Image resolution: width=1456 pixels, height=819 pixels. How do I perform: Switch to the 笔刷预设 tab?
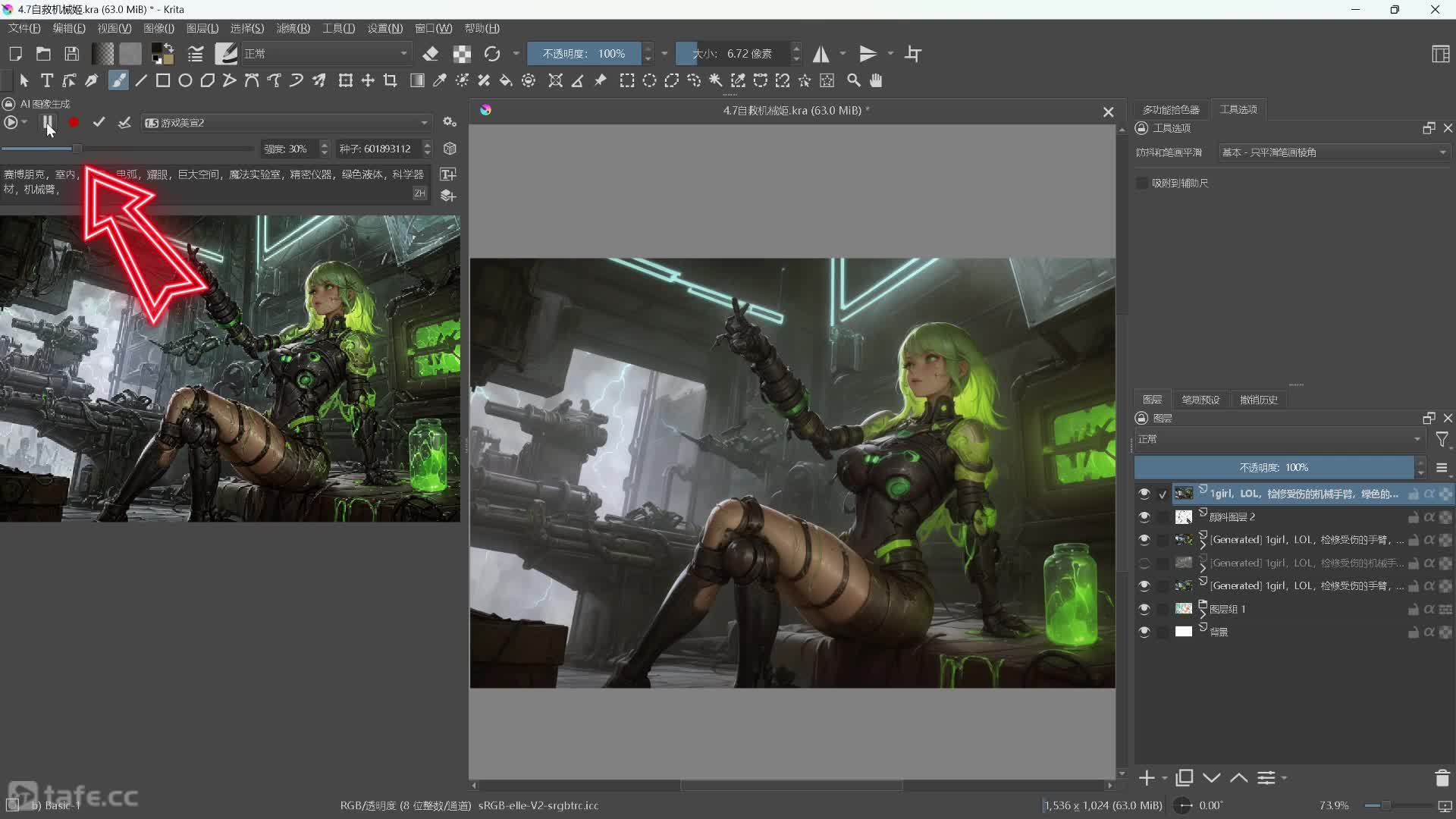coord(1200,400)
